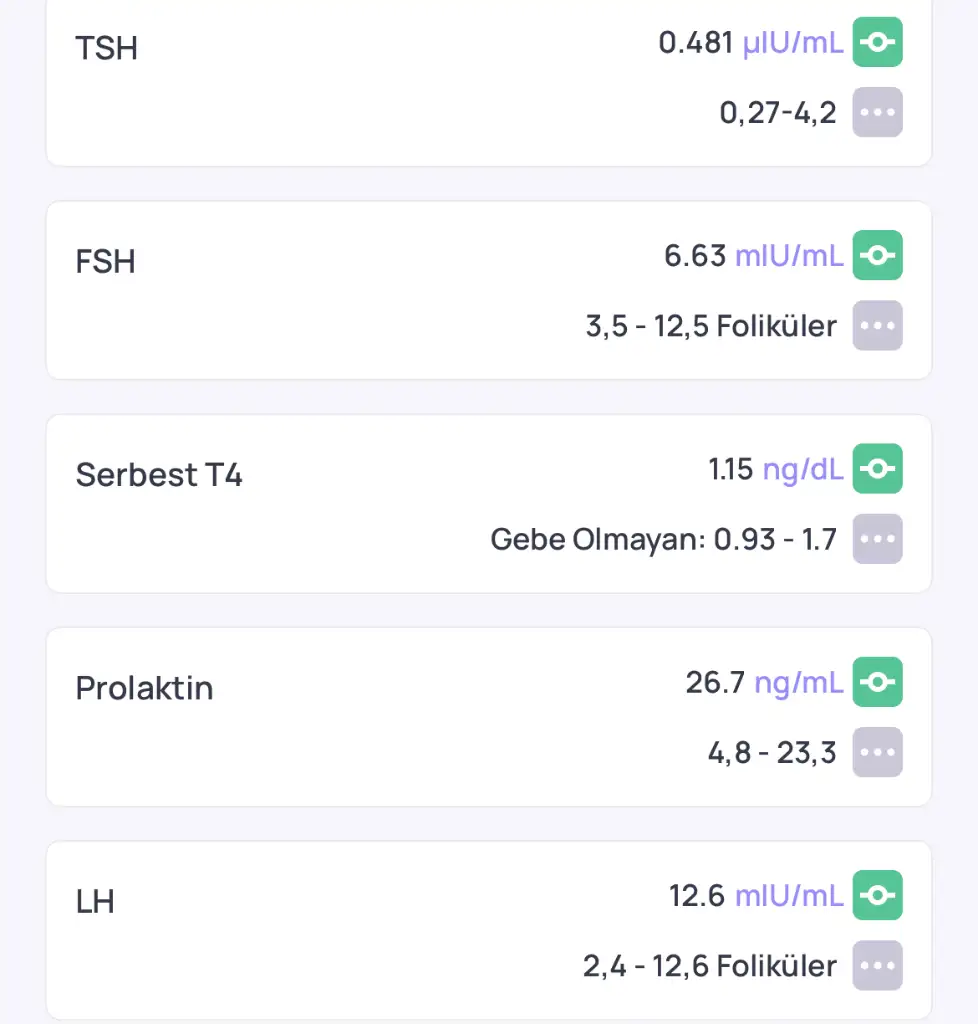Viewport: 978px width, 1024px height.
Task: Click the FSH result label
Action: pyautogui.click(x=105, y=262)
